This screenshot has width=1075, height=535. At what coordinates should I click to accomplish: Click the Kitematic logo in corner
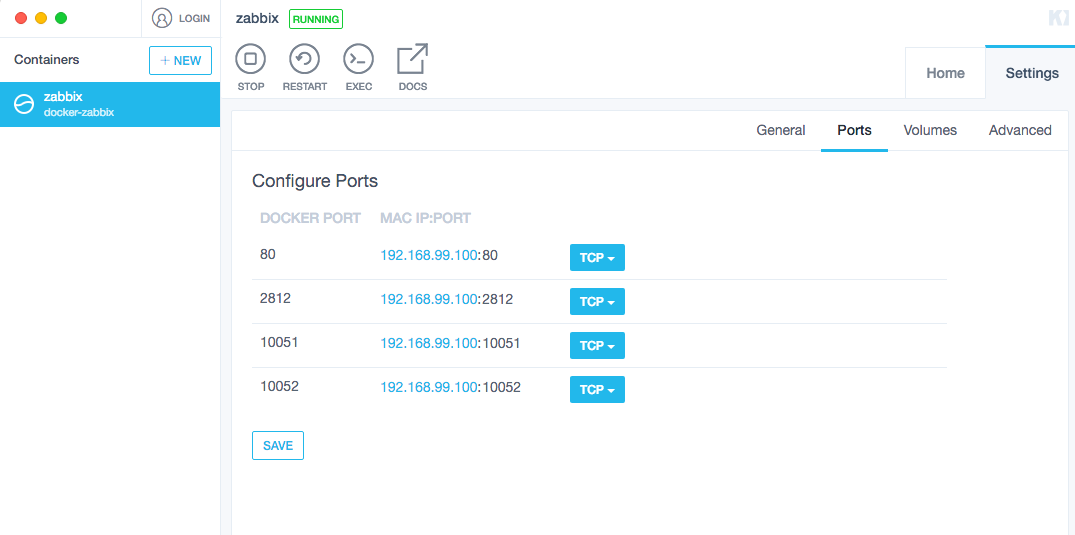(1058, 18)
